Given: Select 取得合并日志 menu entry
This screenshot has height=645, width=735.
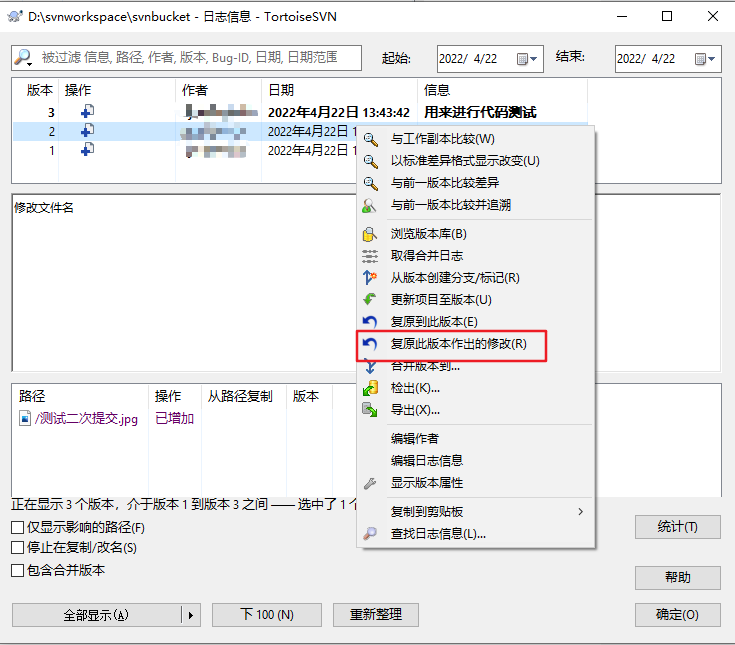Looking at the screenshot, I should (476, 256).
